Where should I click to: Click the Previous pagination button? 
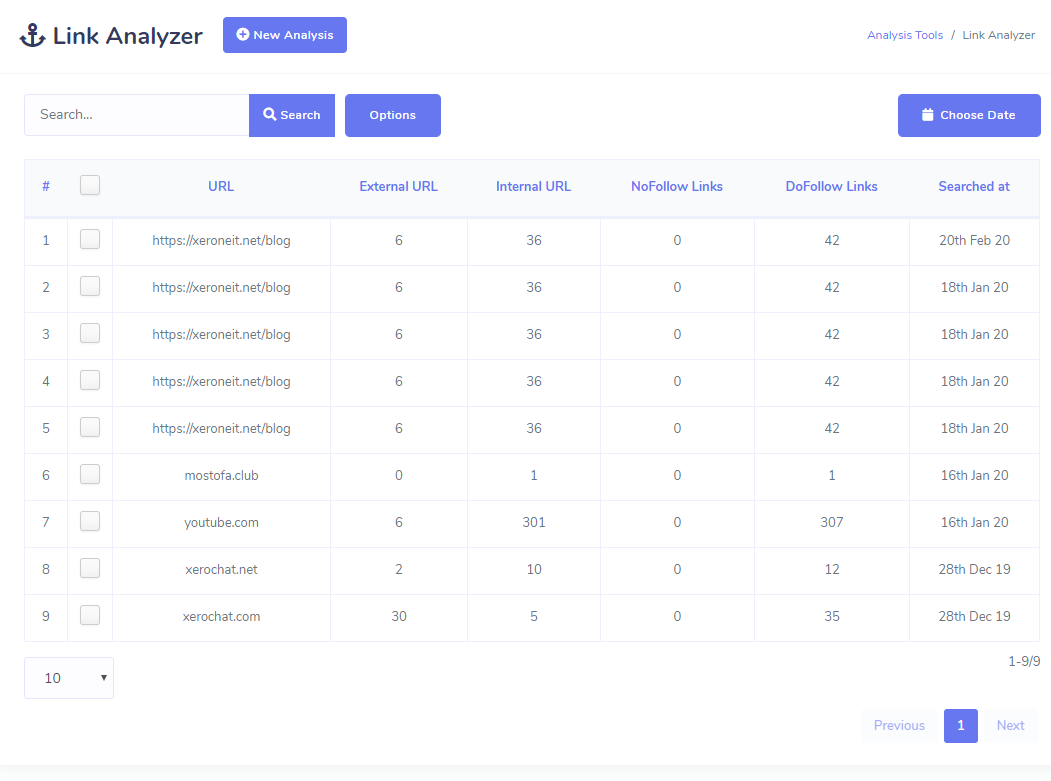(x=899, y=725)
